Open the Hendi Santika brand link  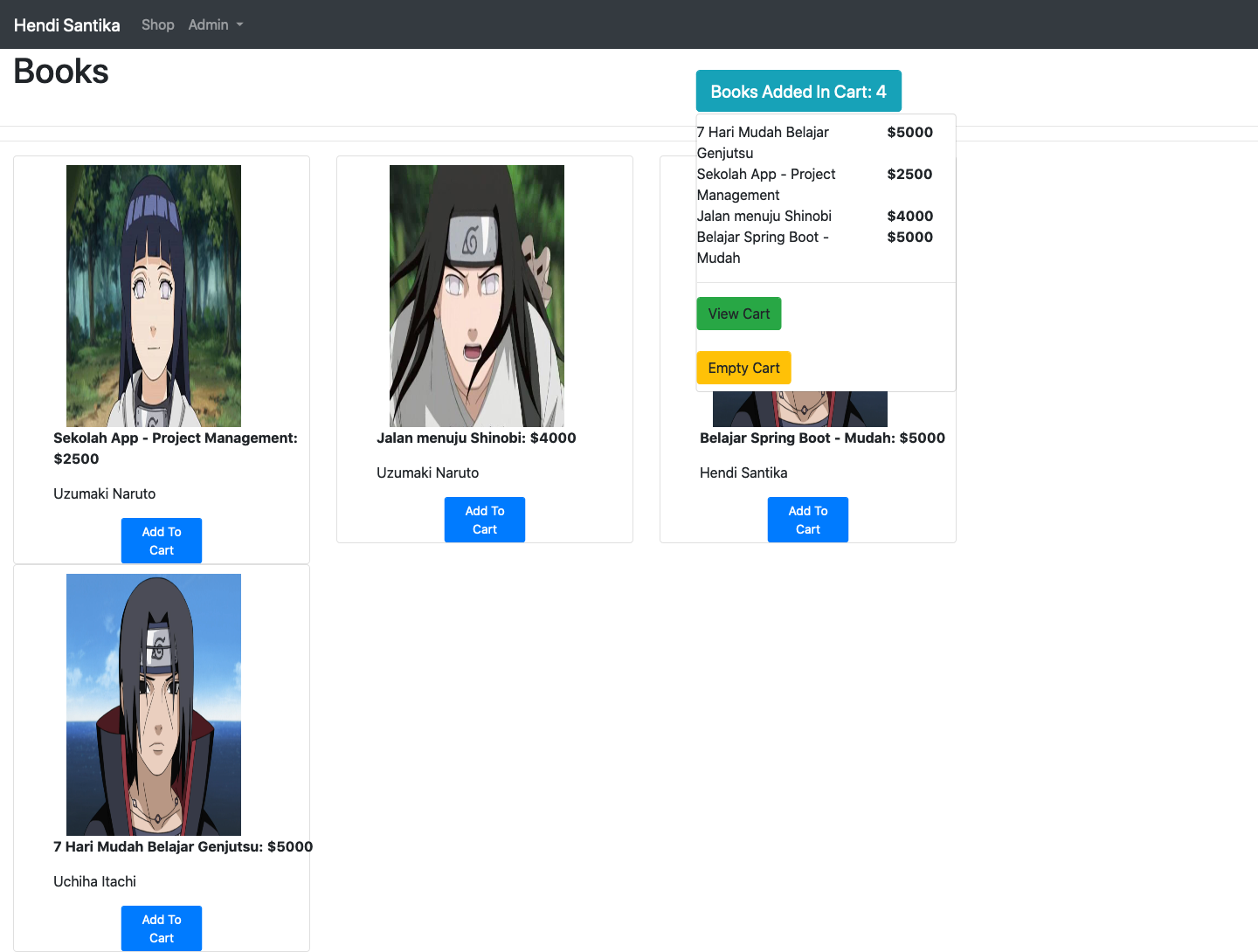[x=67, y=24]
